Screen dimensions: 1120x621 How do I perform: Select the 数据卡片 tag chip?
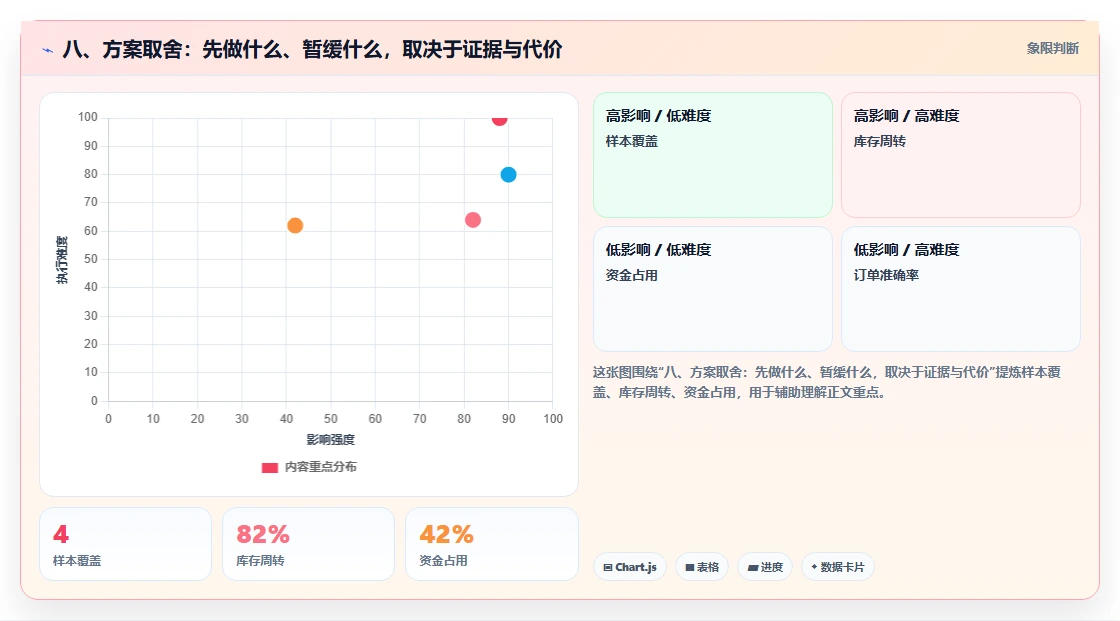click(838, 567)
